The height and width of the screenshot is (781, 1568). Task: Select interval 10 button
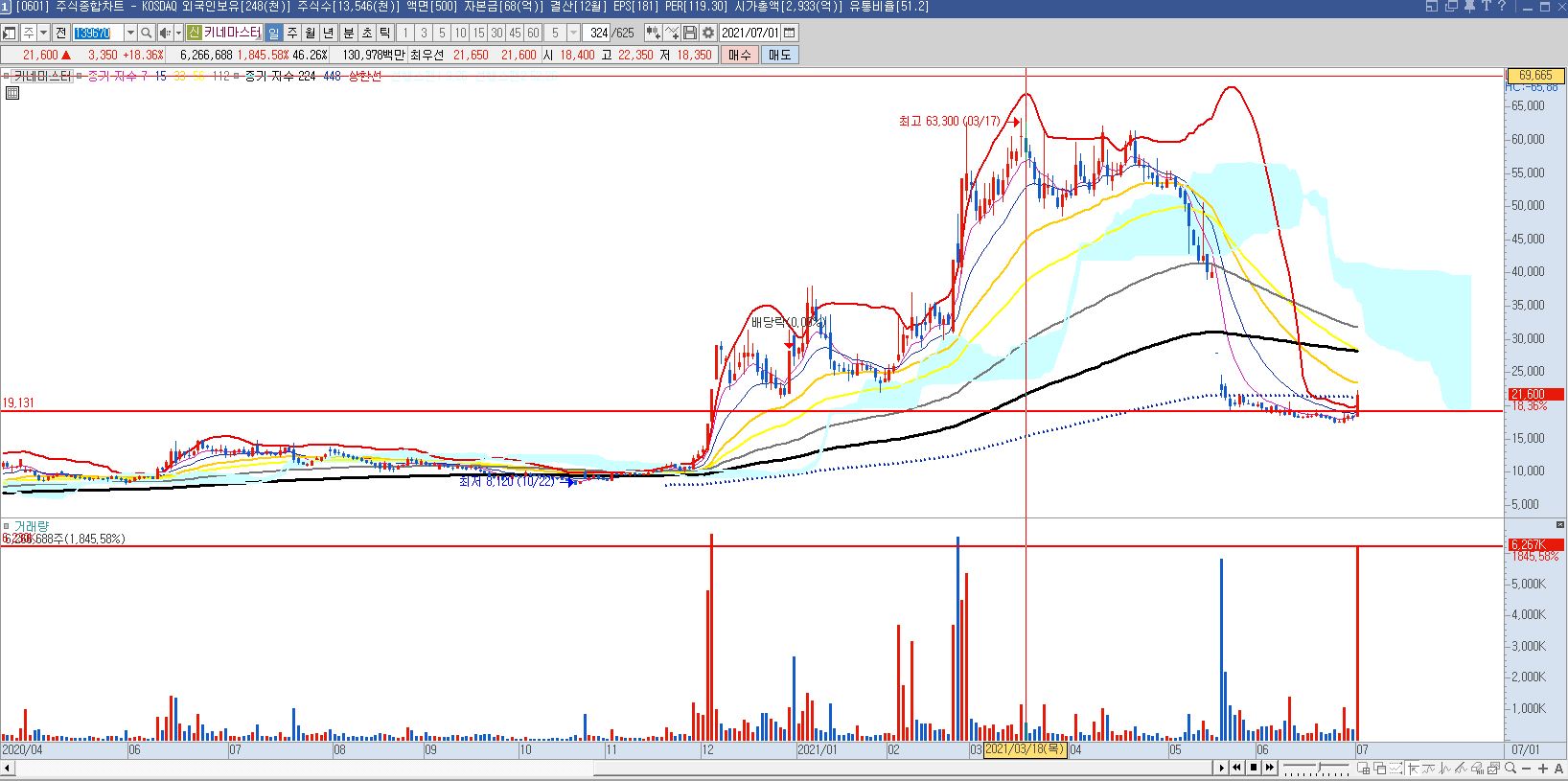[x=460, y=33]
